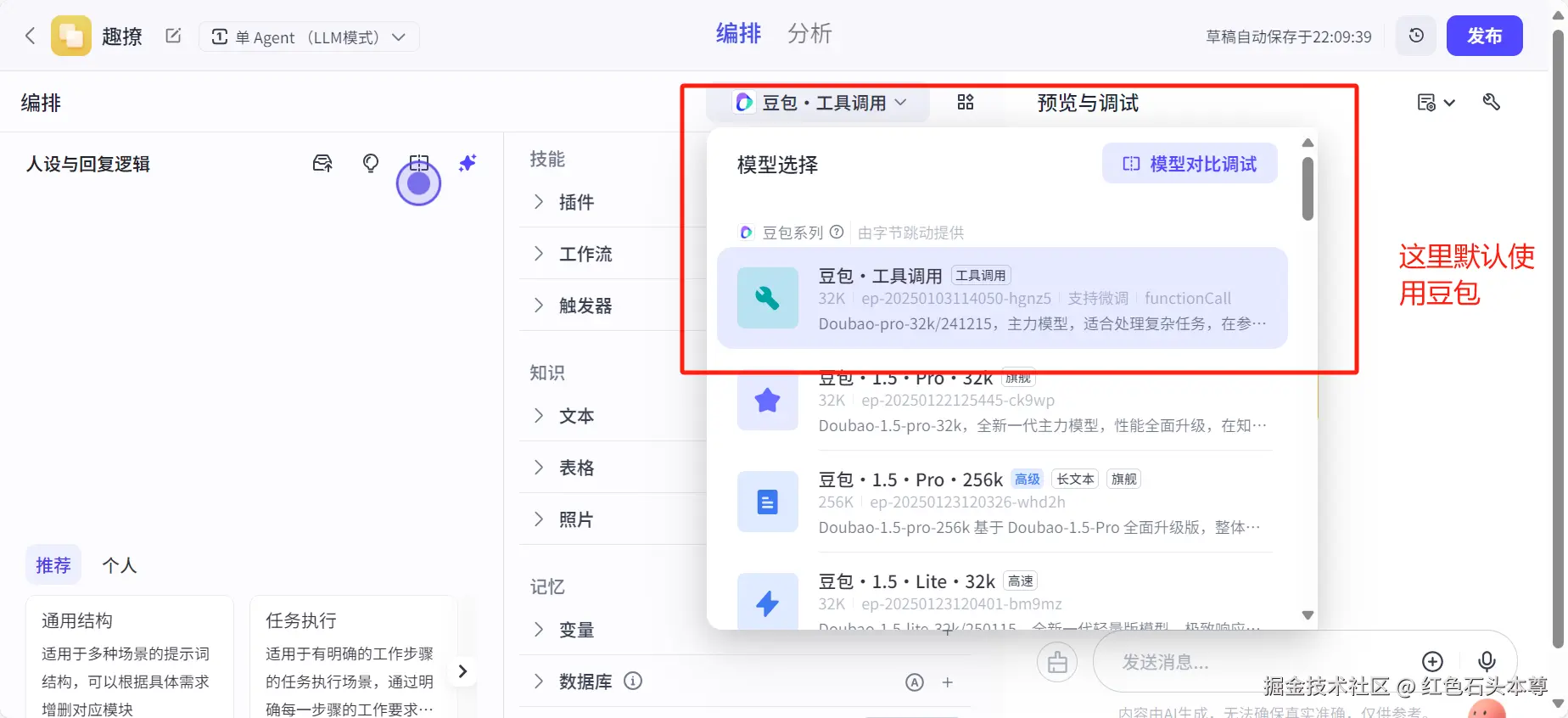Image resolution: width=1568 pixels, height=718 pixels.
Task: Open the 豆包·工具调用 model dropdown
Action: [x=820, y=103]
